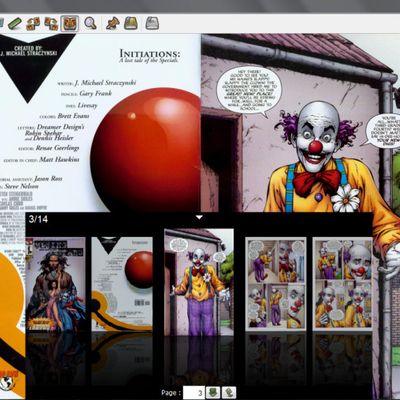Click the "Initiations:" title on the comic page
Viewport: 400px width, 400px height.
[150, 53]
